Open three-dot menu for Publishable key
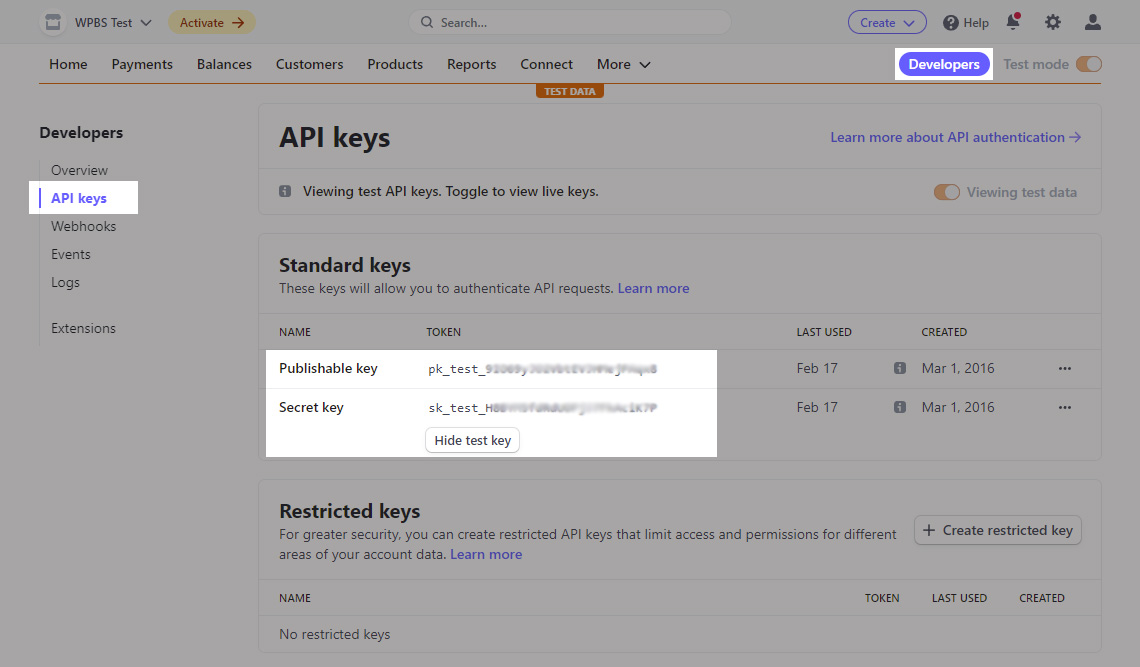Image resolution: width=1140 pixels, height=667 pixels. tap(1064, 368)
